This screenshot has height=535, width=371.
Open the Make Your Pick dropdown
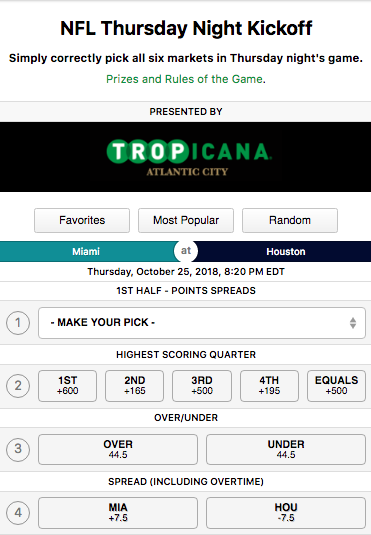coord(202,323)
